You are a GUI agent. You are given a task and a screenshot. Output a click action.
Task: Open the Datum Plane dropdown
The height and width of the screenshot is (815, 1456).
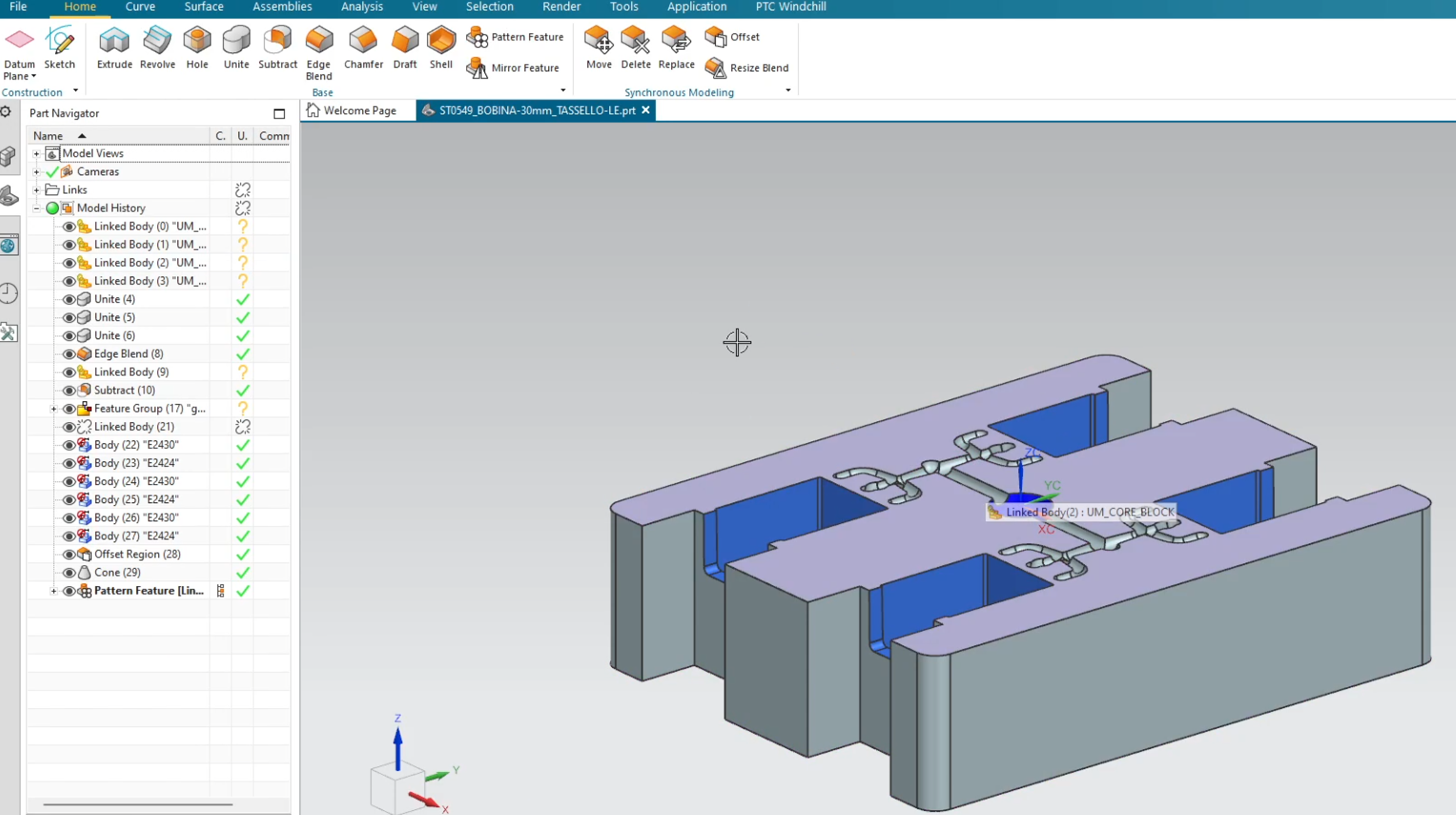tap(32, 76)
